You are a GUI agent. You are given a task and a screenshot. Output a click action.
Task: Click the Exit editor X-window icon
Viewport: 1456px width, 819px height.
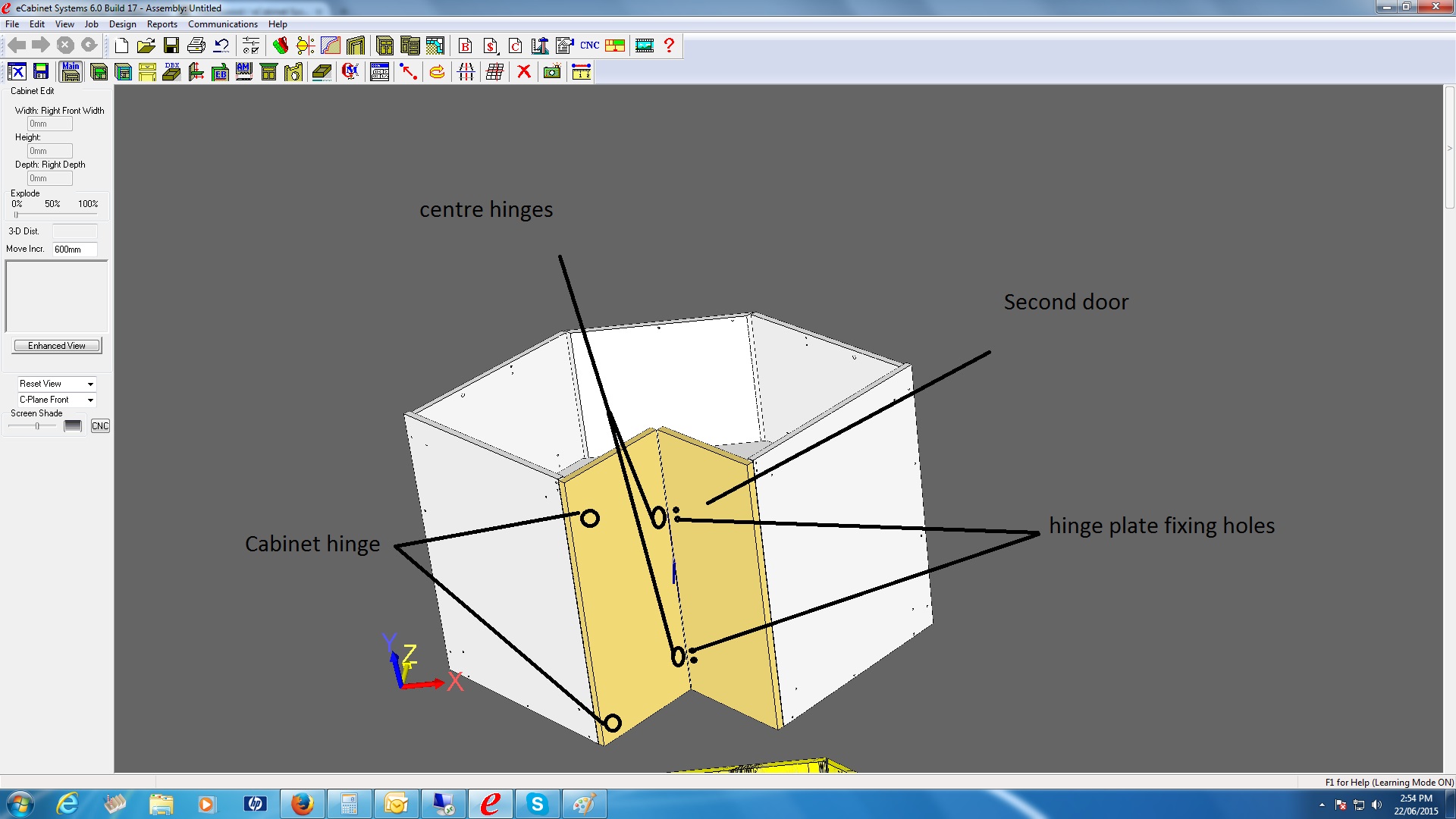pyautogui.click(x=17, y=72)
